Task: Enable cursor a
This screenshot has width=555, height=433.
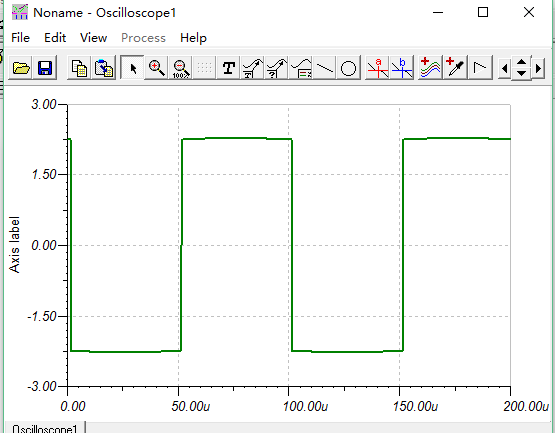Action: 377,67
